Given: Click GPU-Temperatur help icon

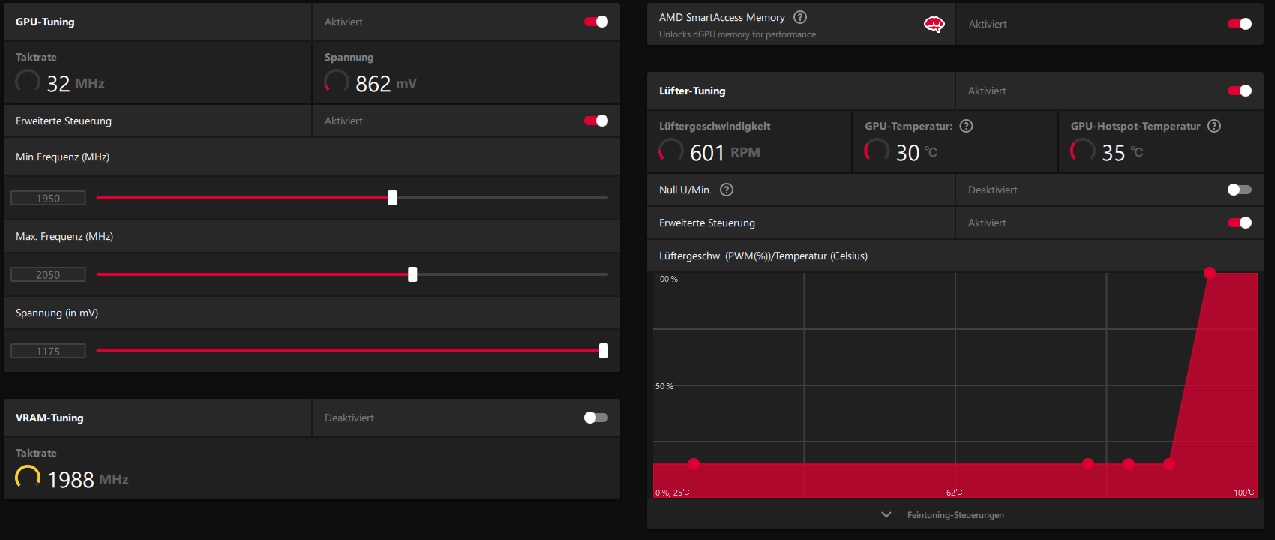Looking at the screenshot, I should point(966,126).
